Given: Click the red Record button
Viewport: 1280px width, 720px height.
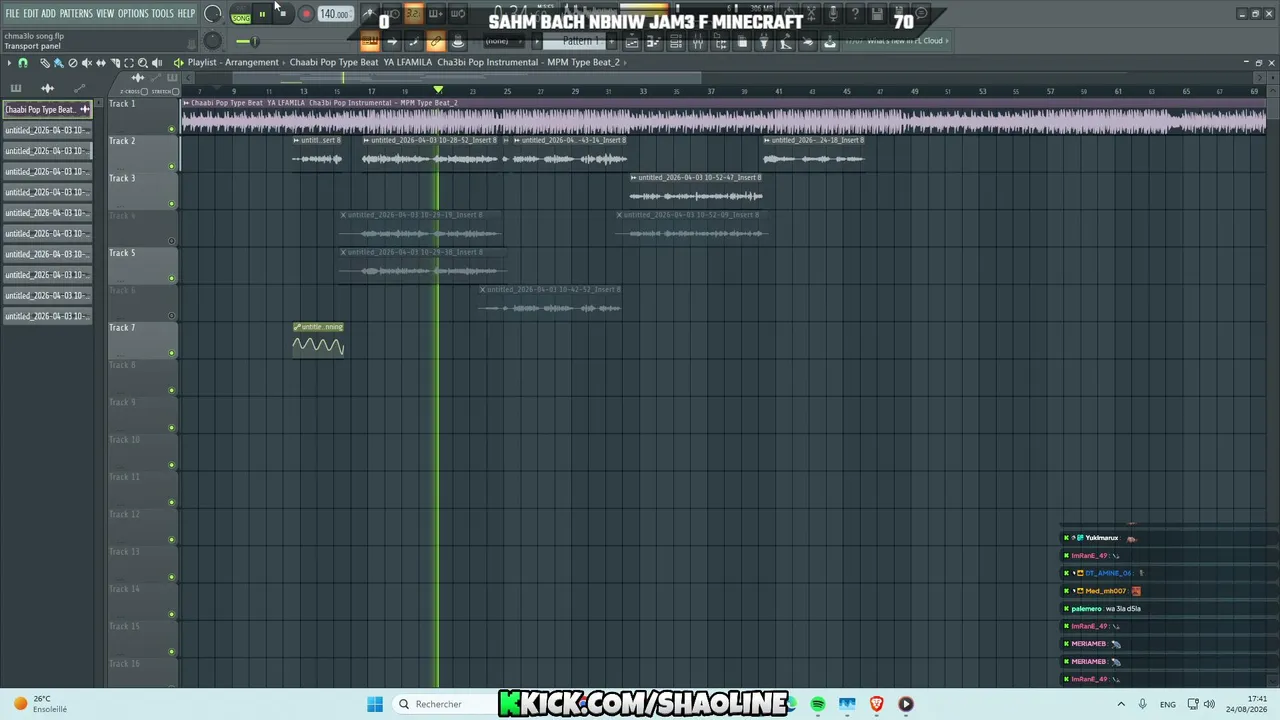Looking at the screenshot, I should click(x=306, y=14).
